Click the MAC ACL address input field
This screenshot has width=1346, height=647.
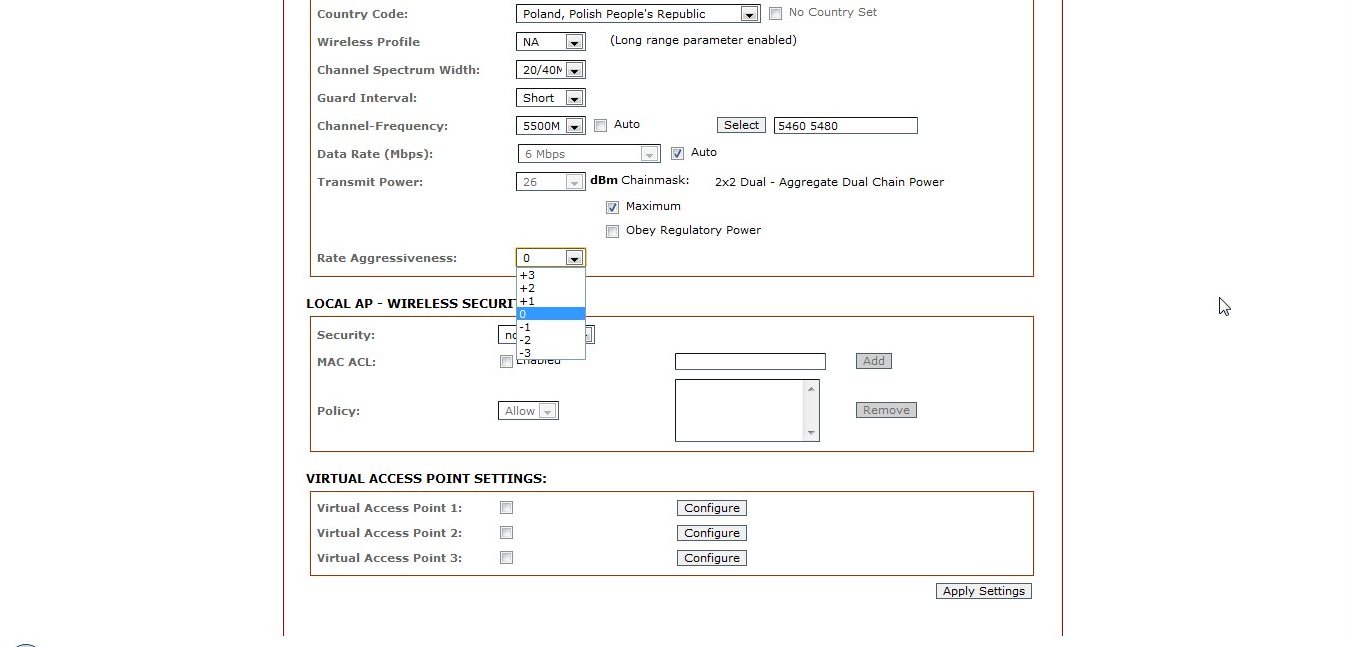(x=750, y=362)
